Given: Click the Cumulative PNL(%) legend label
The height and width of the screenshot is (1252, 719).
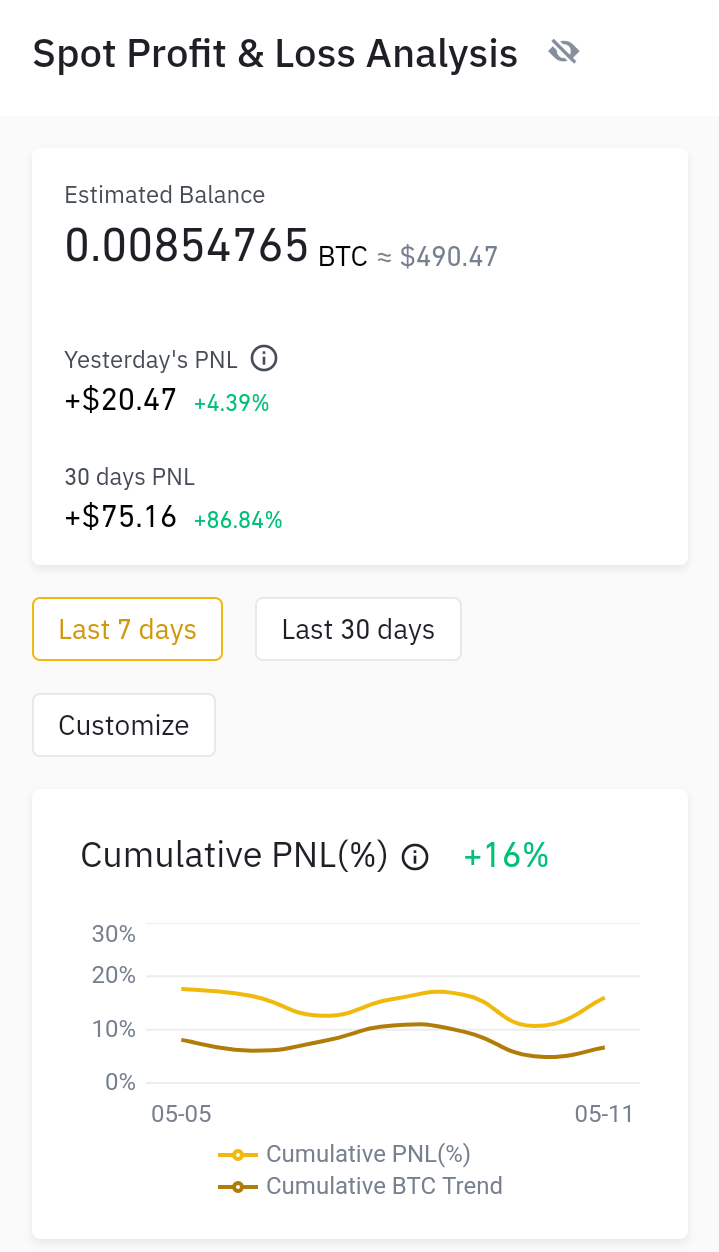Looking at the screenshot, I should click(368, 1154).
